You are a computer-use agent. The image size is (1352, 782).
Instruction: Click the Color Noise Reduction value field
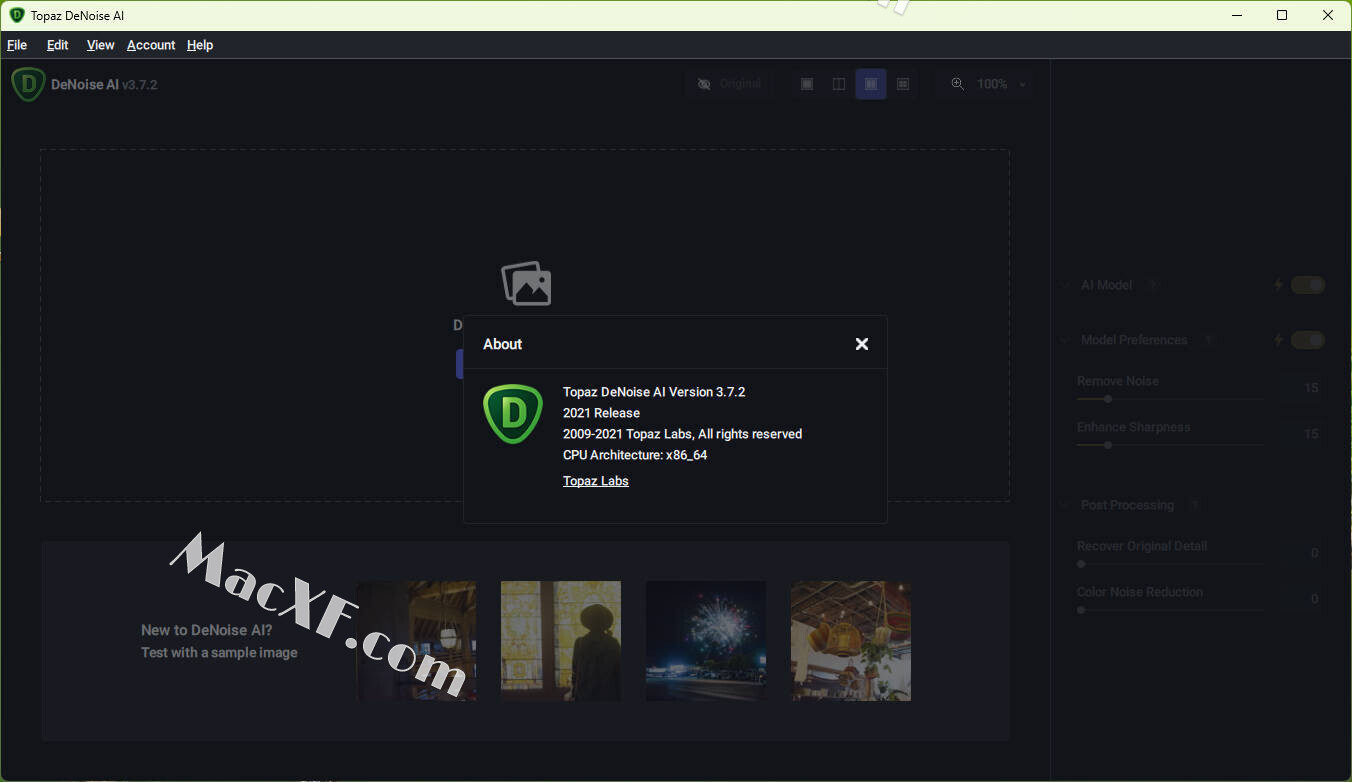[1304, 599]
